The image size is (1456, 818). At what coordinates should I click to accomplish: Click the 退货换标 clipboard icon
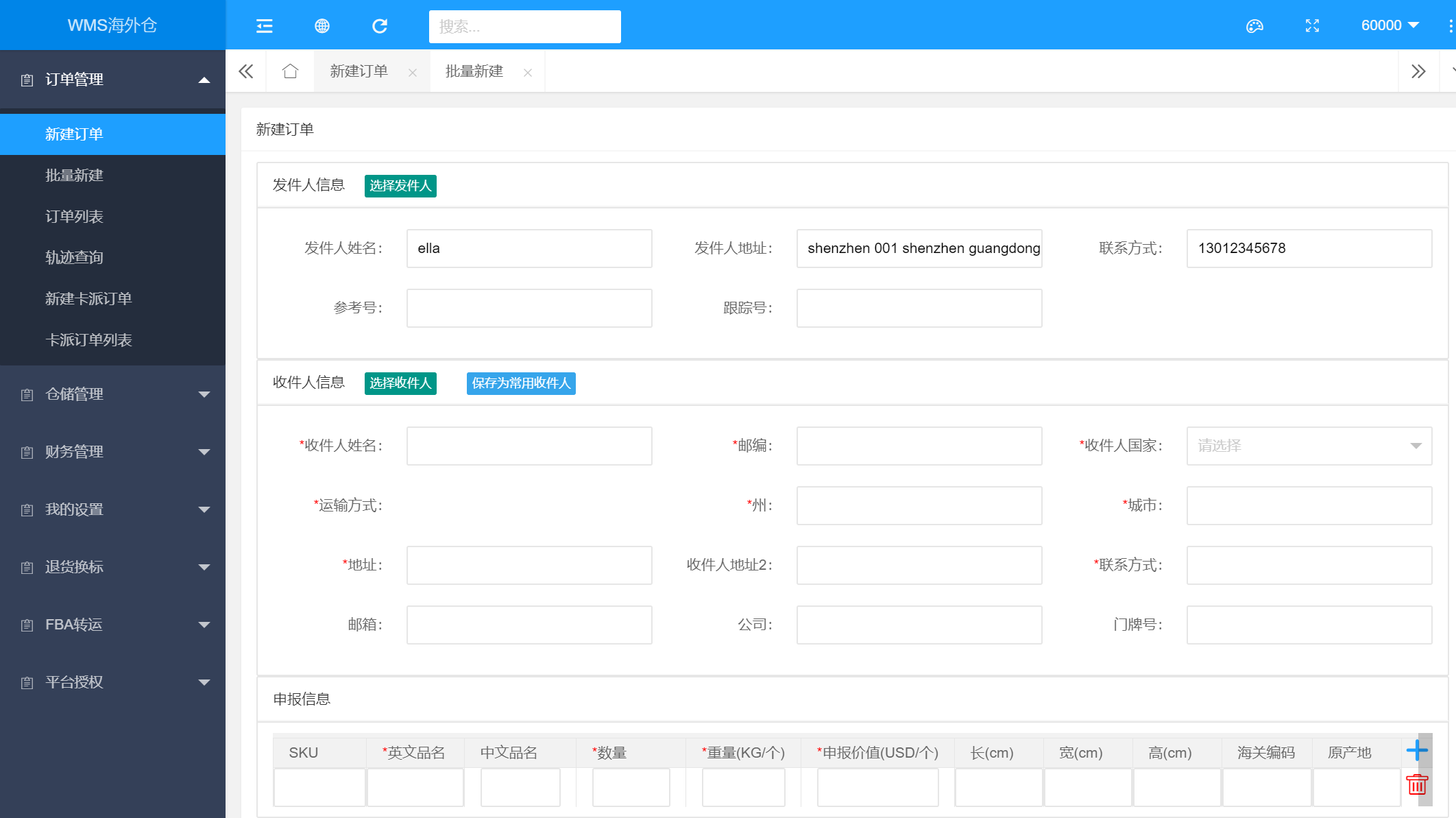[x=27, y=568]
